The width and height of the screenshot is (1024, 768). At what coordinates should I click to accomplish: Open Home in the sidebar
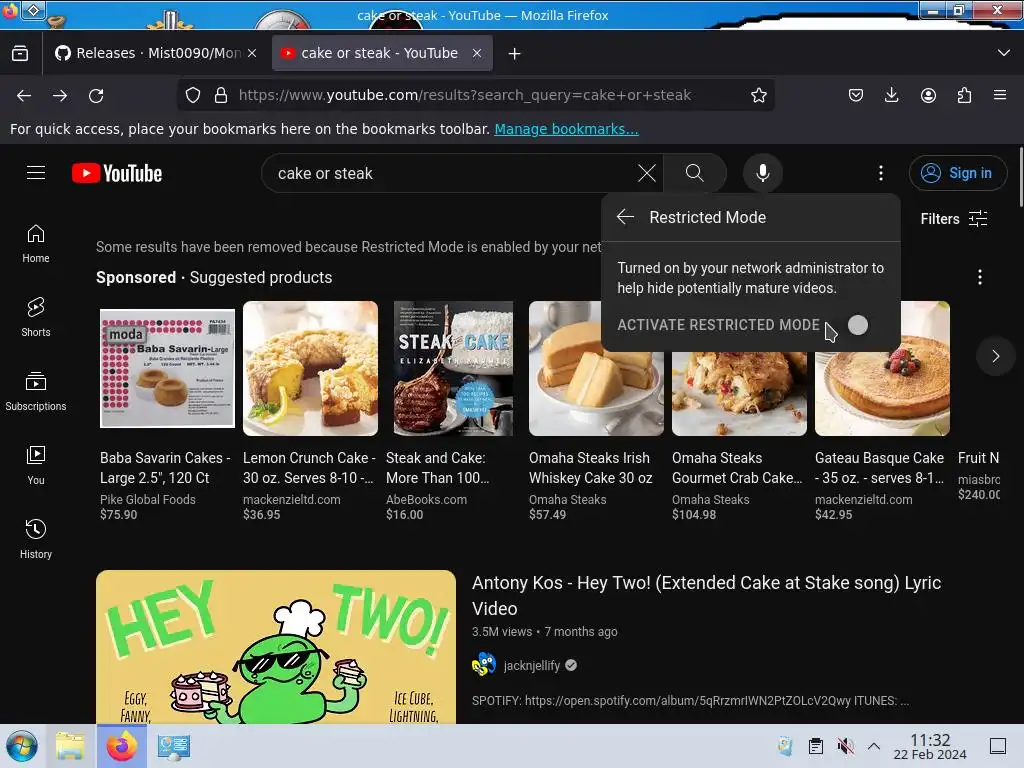click(36, 244)
